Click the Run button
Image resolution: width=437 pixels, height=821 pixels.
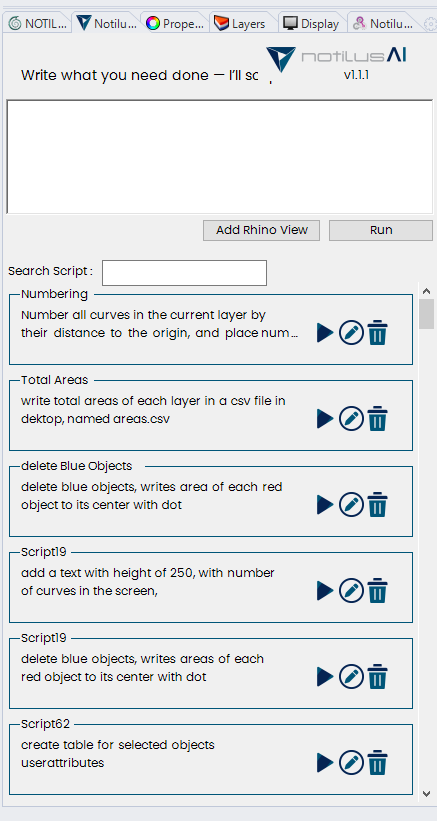point(381,230)
